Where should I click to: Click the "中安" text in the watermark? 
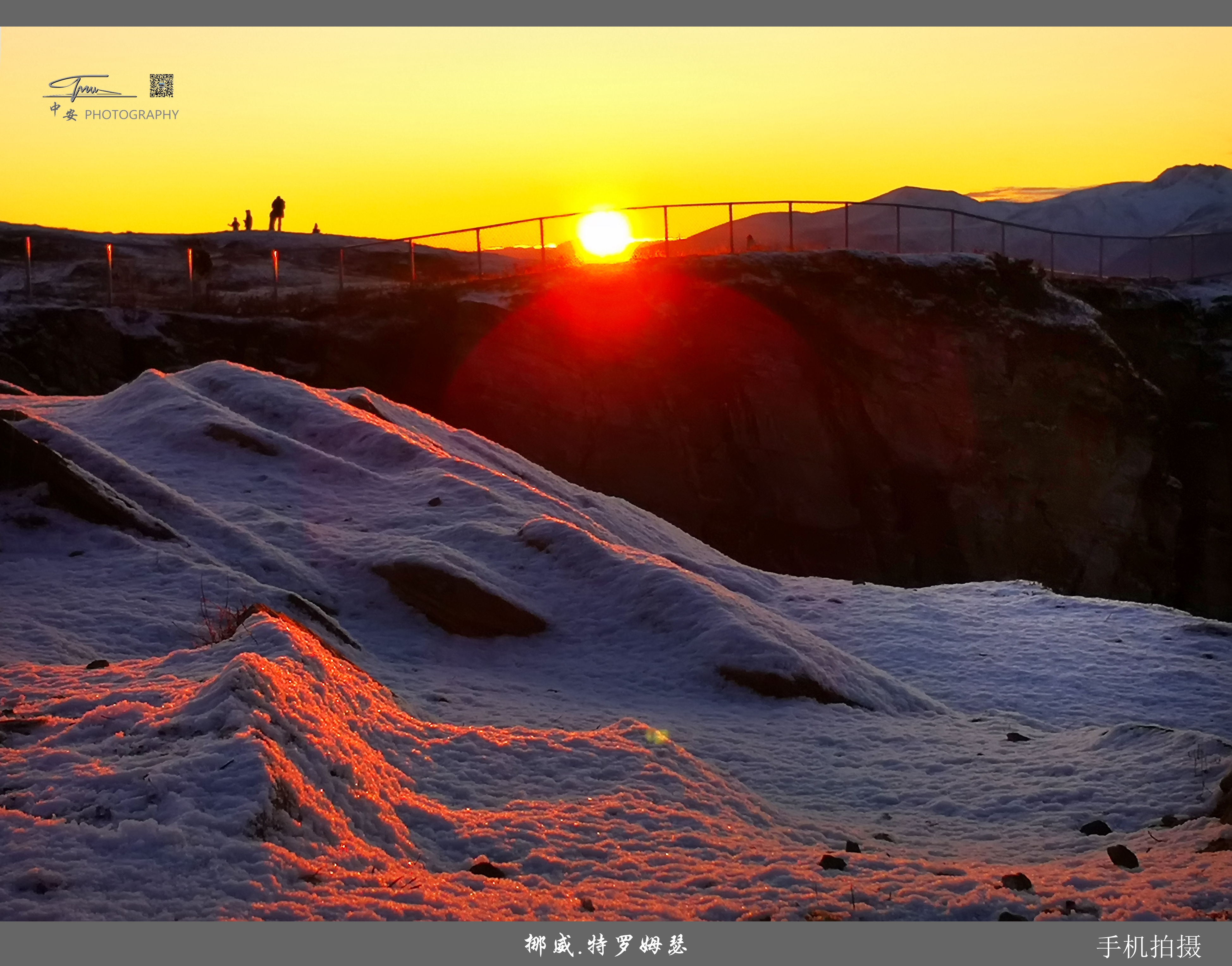(x=63, y=112)
